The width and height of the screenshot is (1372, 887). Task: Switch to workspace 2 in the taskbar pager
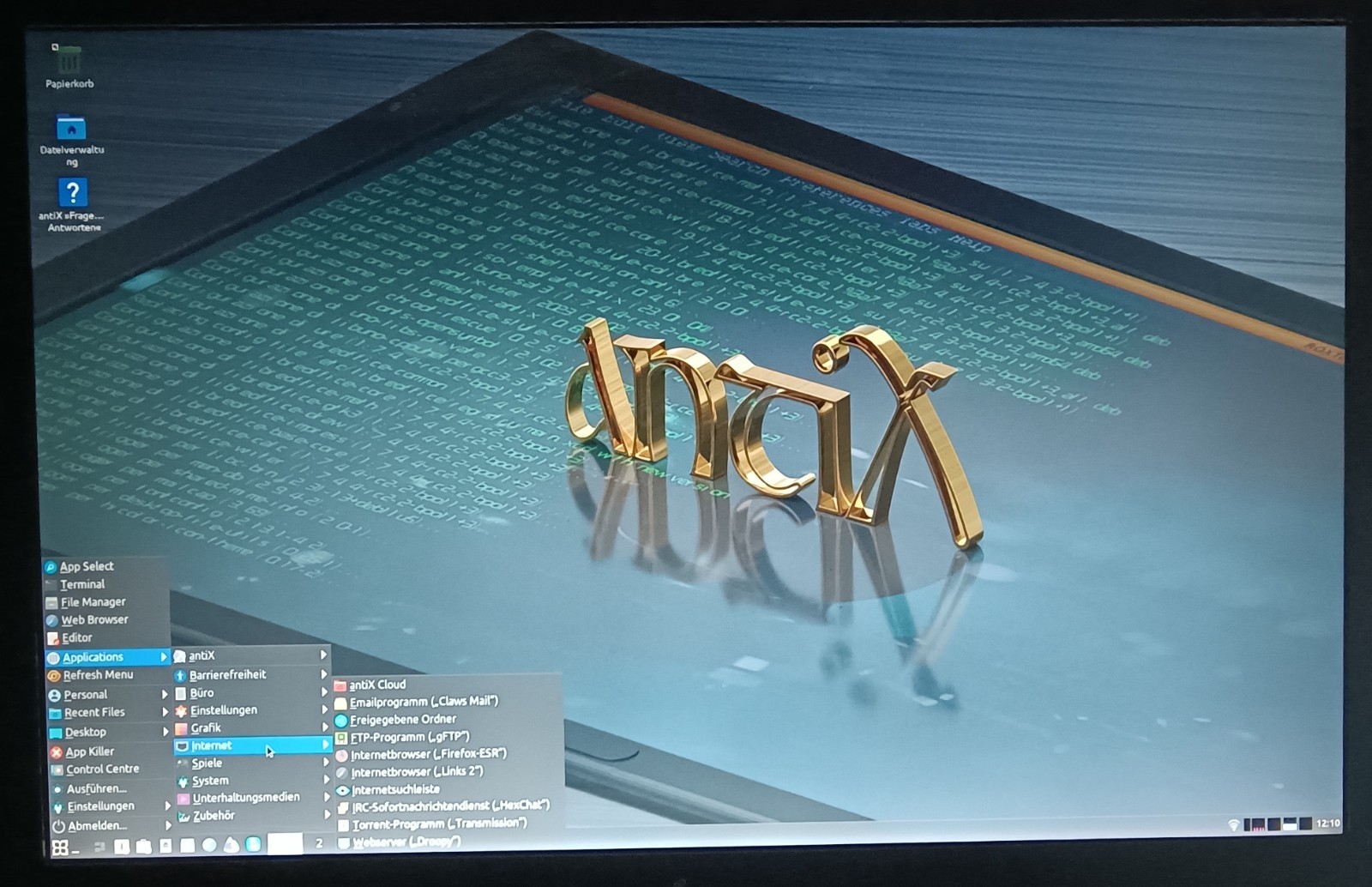coord(319,843)
